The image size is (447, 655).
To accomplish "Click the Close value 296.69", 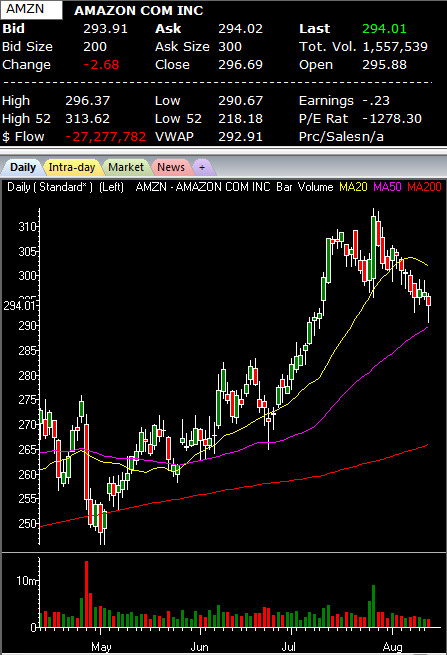I will coord(240,65).
